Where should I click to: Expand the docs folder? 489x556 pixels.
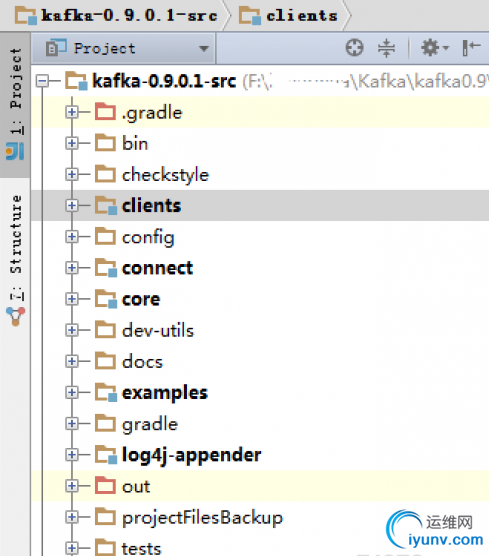(72, 361)
